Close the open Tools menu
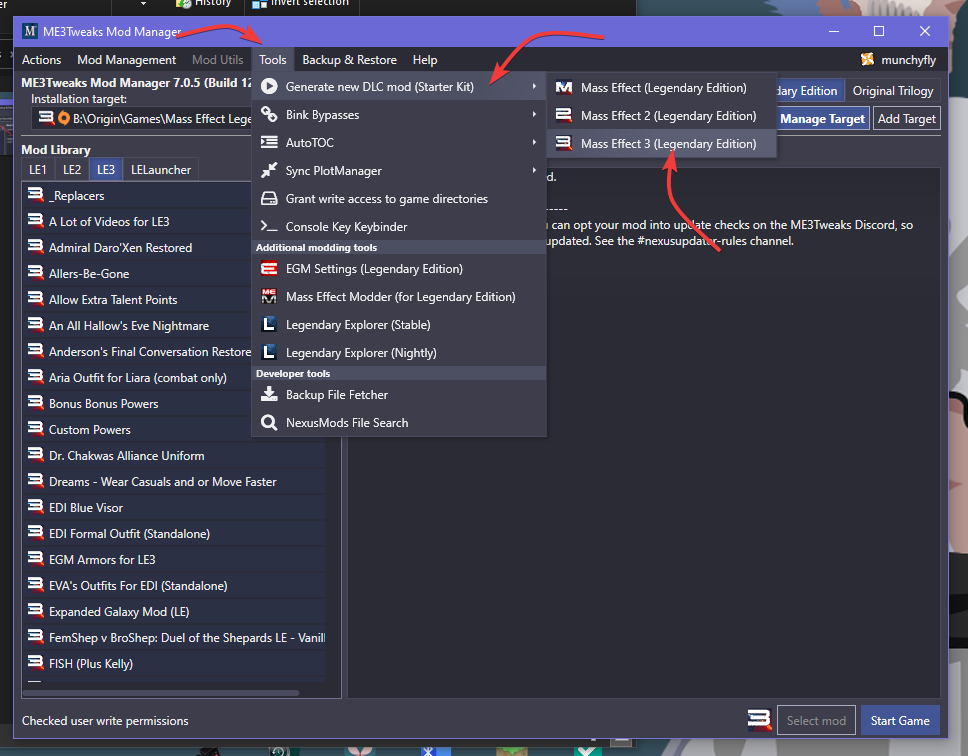Viewport: 968px width, 756px height. point(272,60)
